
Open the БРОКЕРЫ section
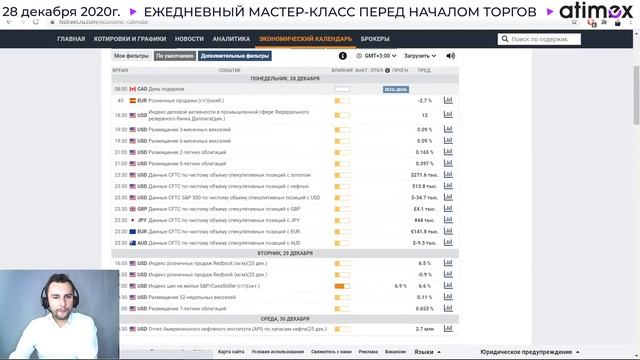[x=375, y=39]
